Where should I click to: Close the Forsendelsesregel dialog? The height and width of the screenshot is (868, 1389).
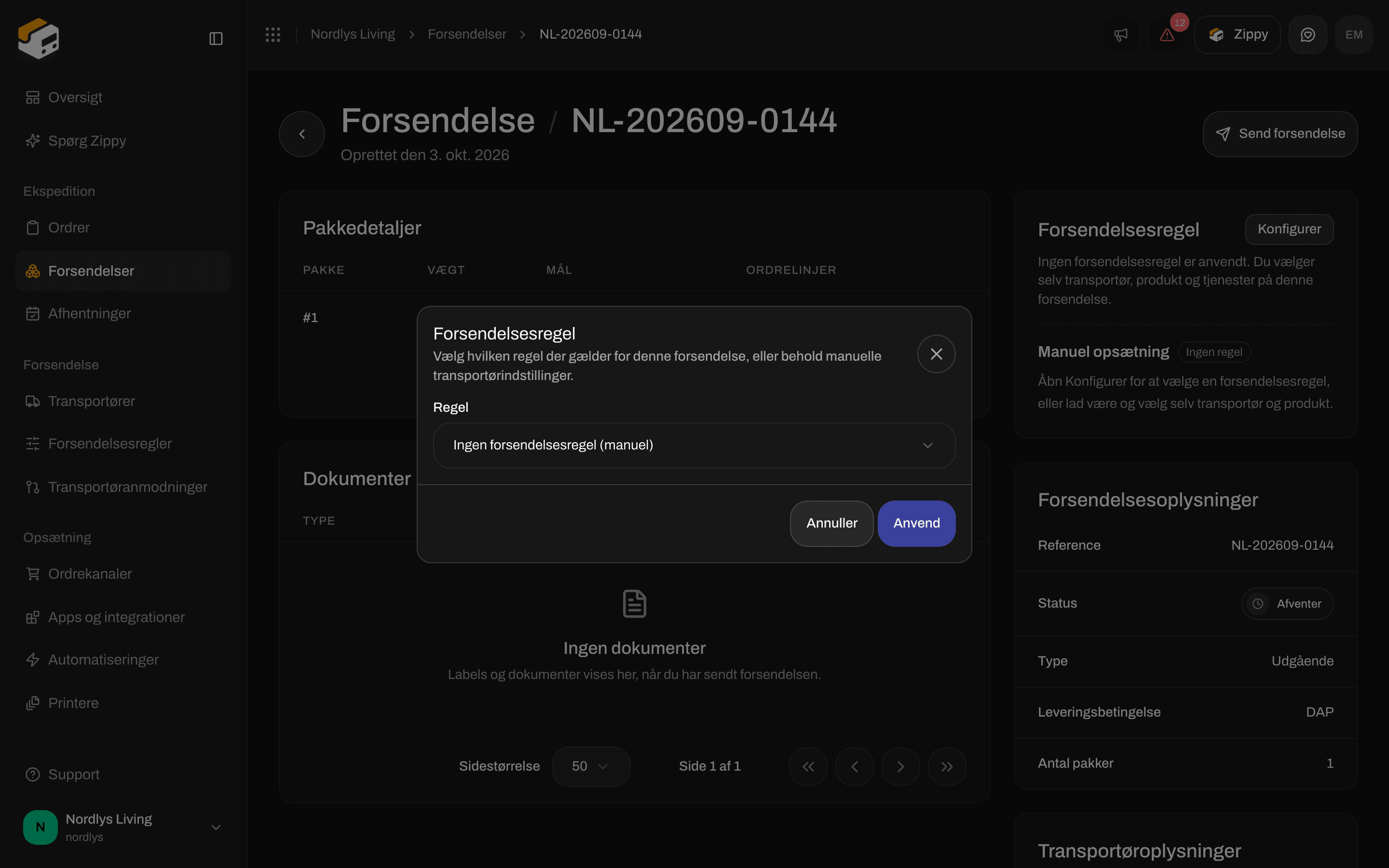[x=936, y=353]
